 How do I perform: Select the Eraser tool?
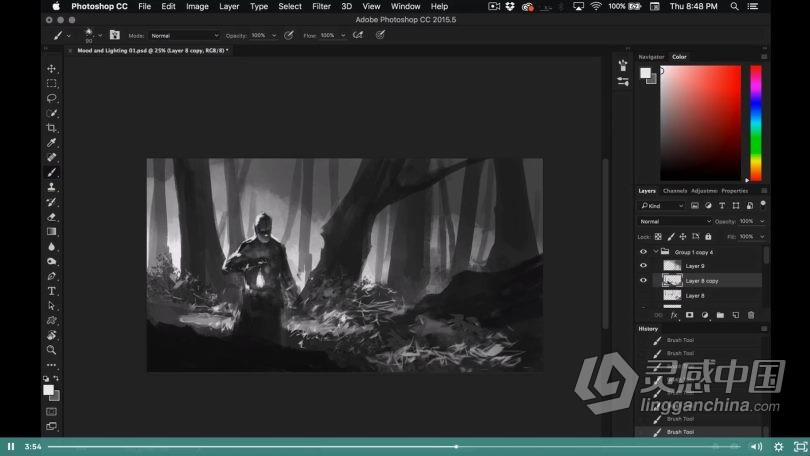click(51, 217)
